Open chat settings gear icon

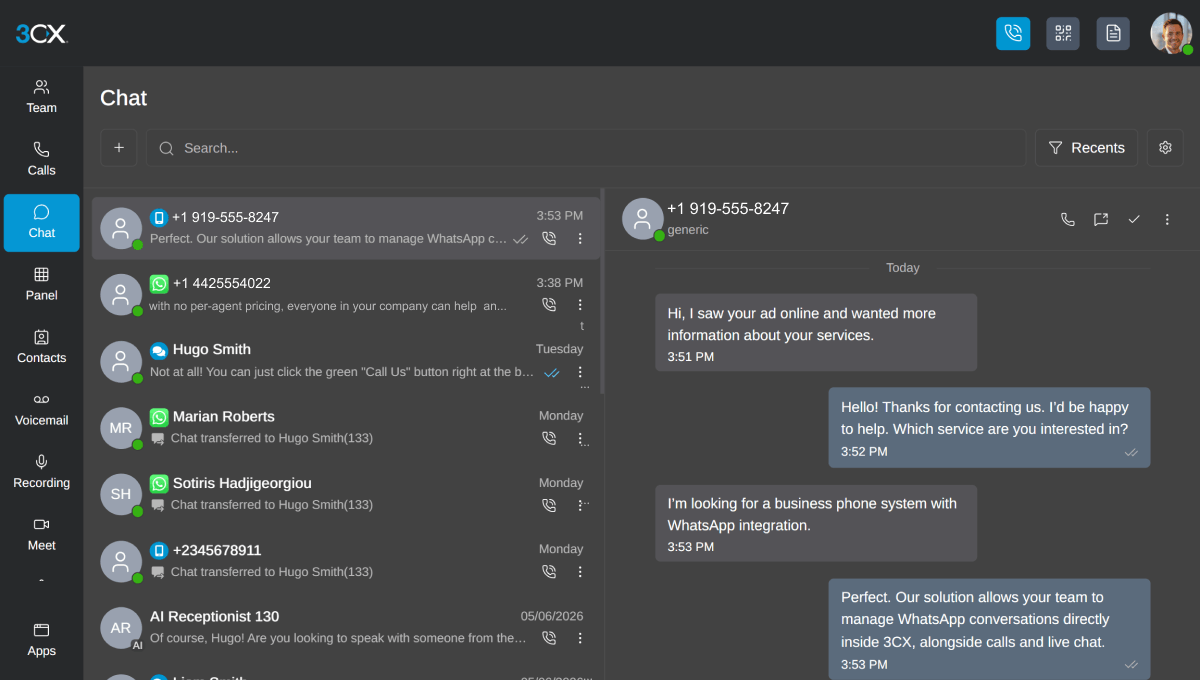coord(1165,148)
